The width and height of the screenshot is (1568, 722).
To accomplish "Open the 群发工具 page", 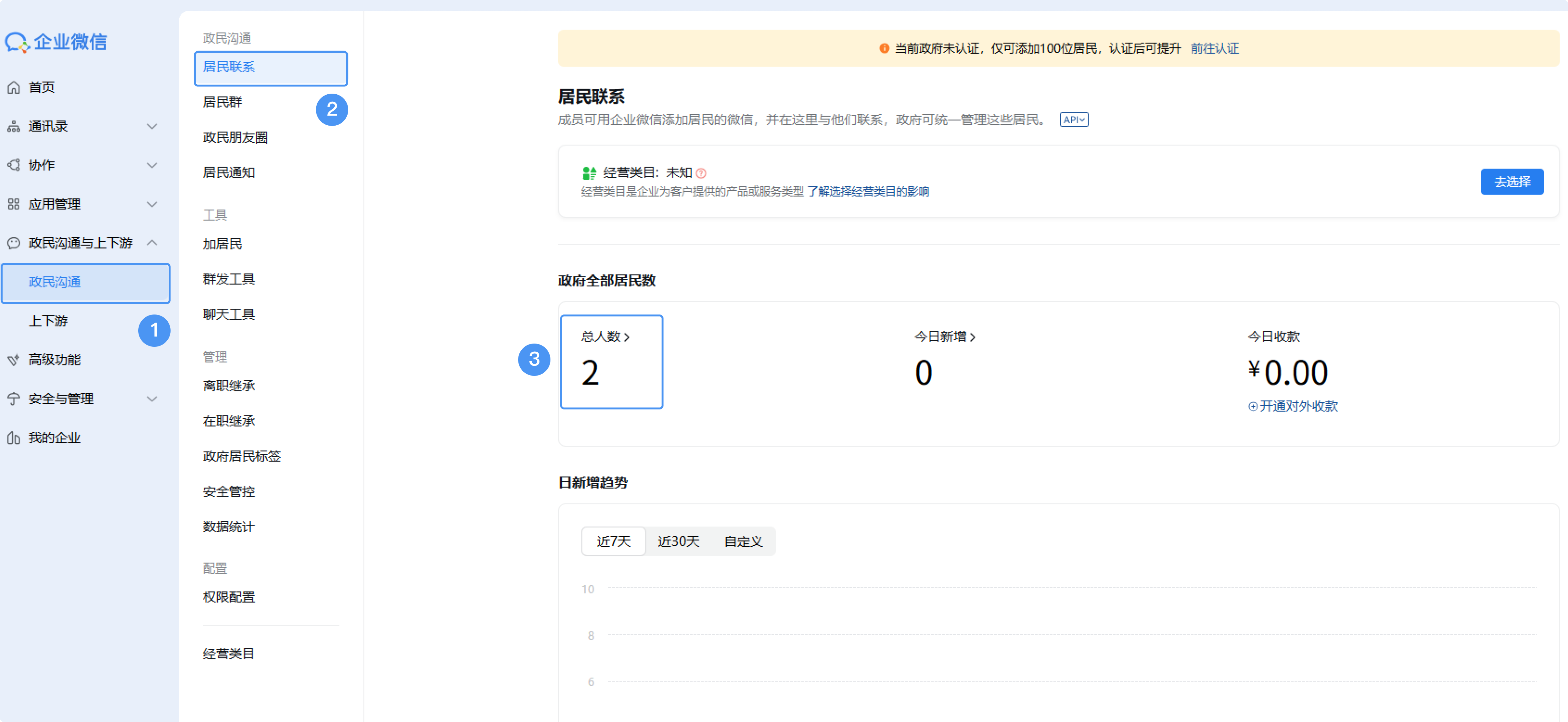I will [x=229, y=279].
